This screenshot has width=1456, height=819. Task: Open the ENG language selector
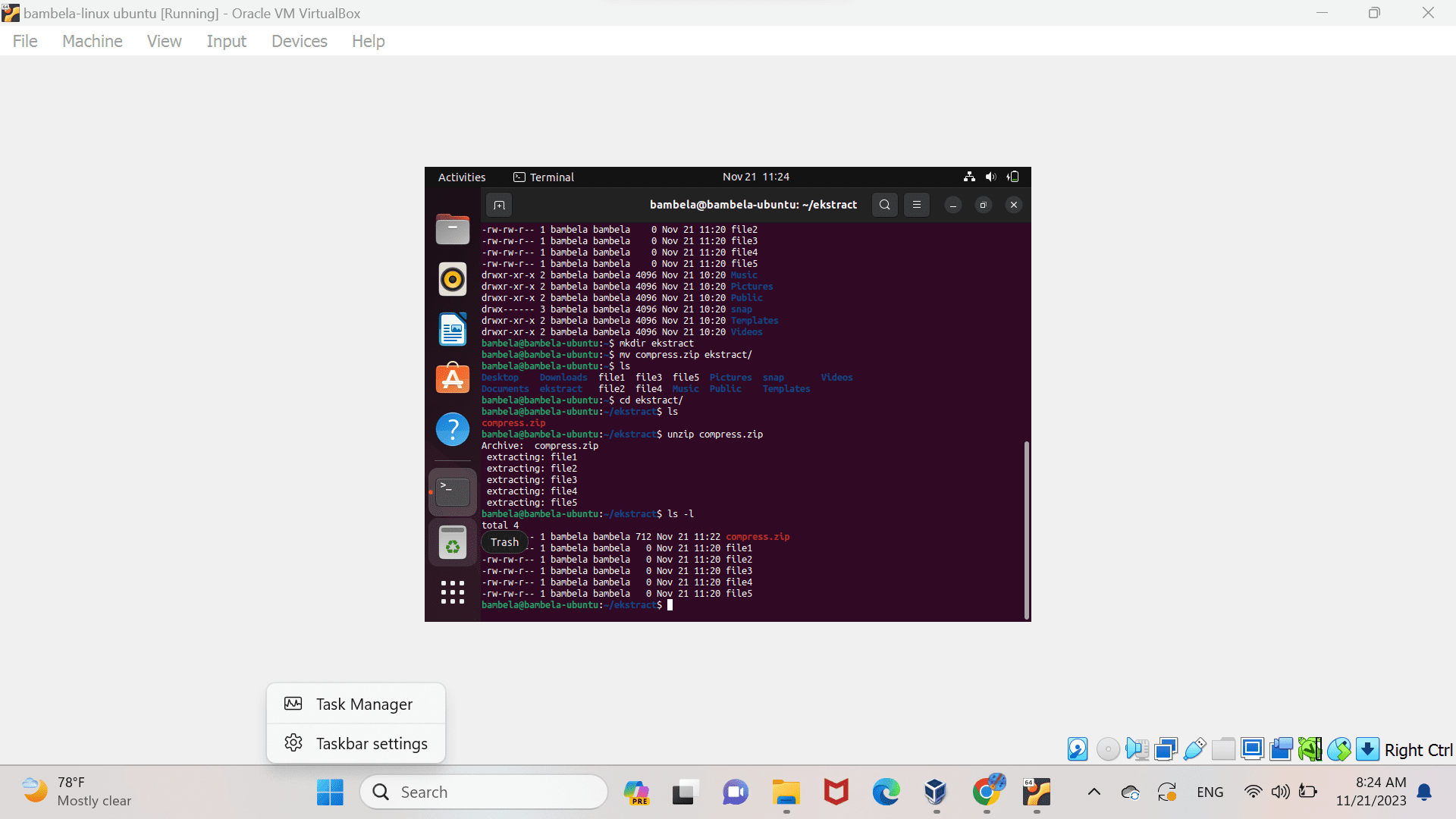[1210, 792]
